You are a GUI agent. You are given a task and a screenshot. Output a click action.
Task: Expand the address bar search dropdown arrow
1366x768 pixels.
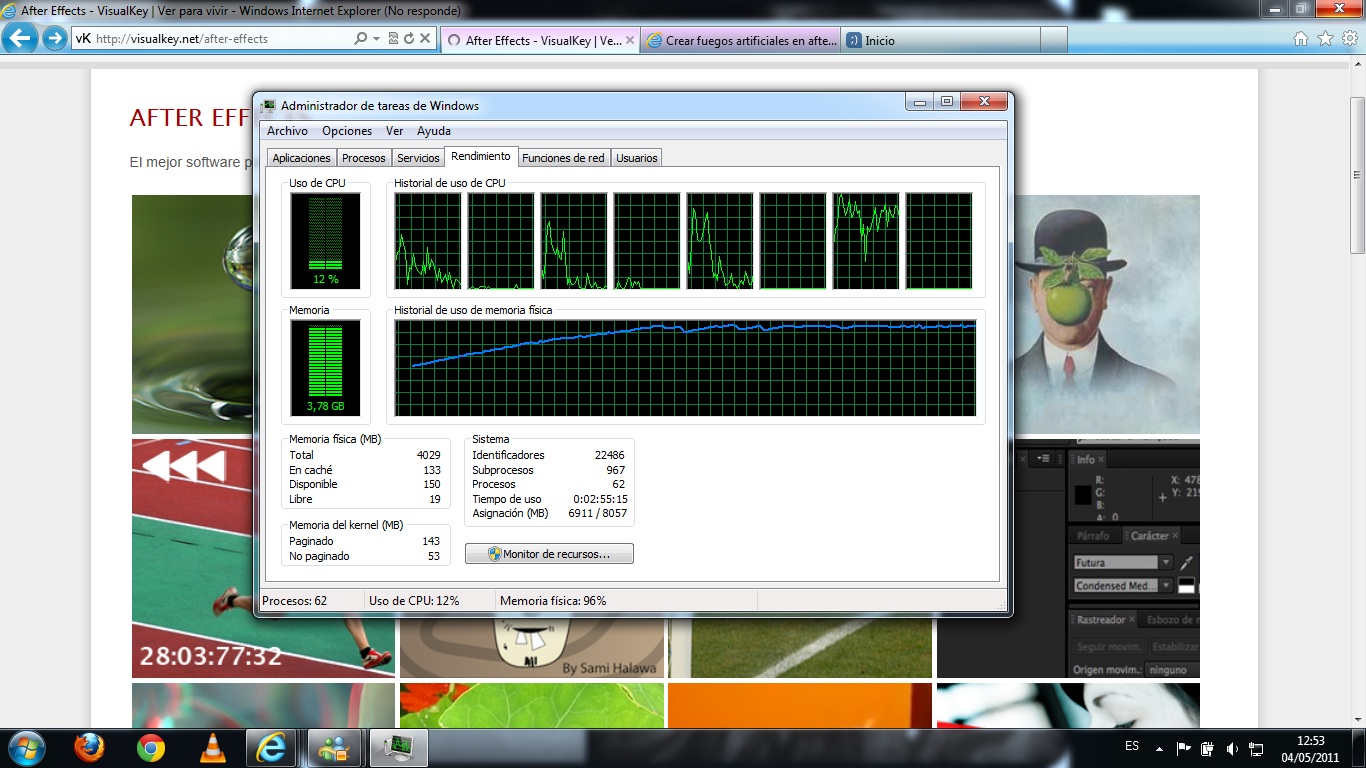[x=377, y=39]
